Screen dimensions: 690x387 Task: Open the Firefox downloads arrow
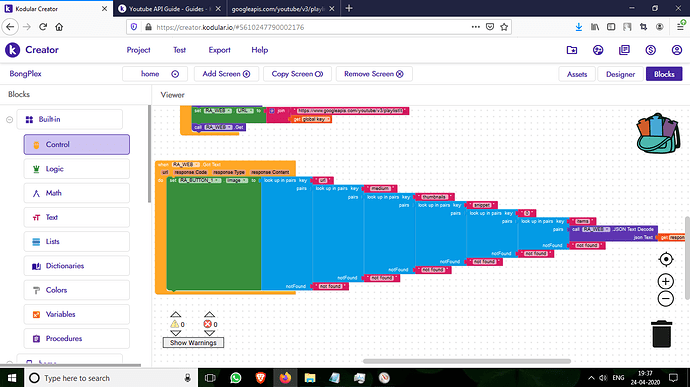click(x=579, y=27)
